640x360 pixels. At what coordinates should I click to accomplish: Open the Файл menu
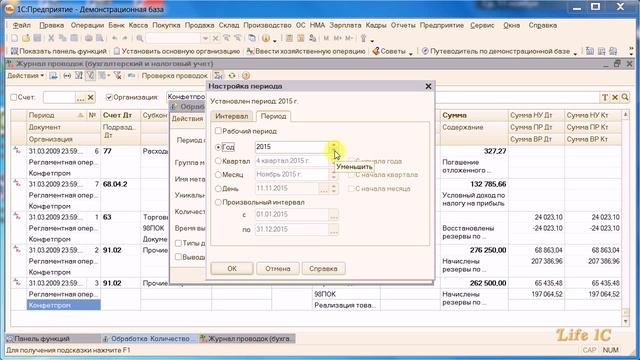21,25
